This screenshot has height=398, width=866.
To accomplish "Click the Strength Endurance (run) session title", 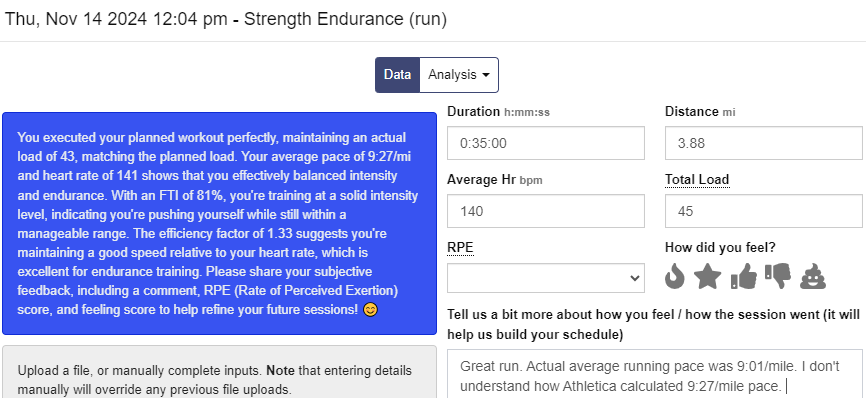I will click(x=345, y=19).
